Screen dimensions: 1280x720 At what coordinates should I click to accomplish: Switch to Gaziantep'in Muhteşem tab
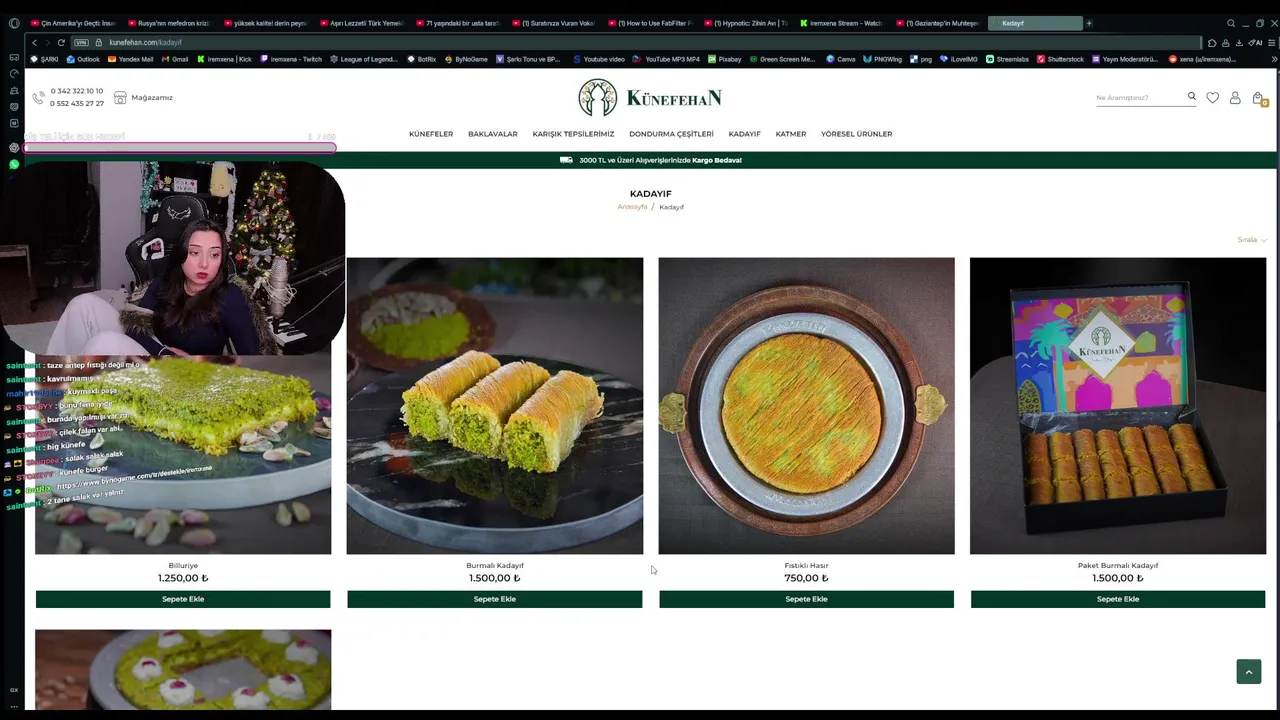(x=937, y=23)
